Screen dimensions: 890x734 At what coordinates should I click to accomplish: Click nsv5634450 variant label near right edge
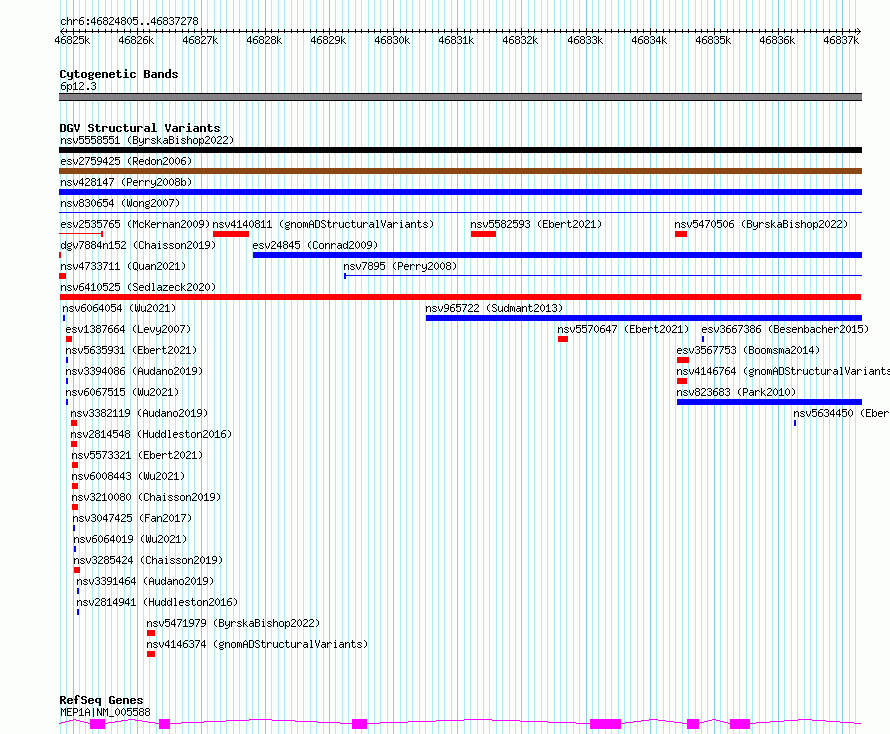coord(841,413)
